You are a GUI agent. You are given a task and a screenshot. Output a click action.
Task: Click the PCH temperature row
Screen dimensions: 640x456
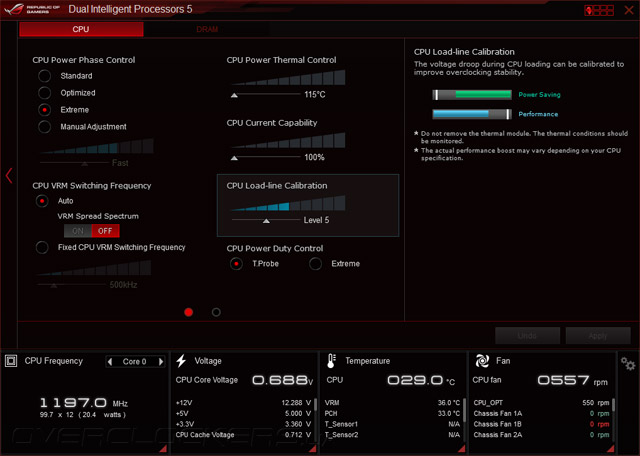point(392,414)
